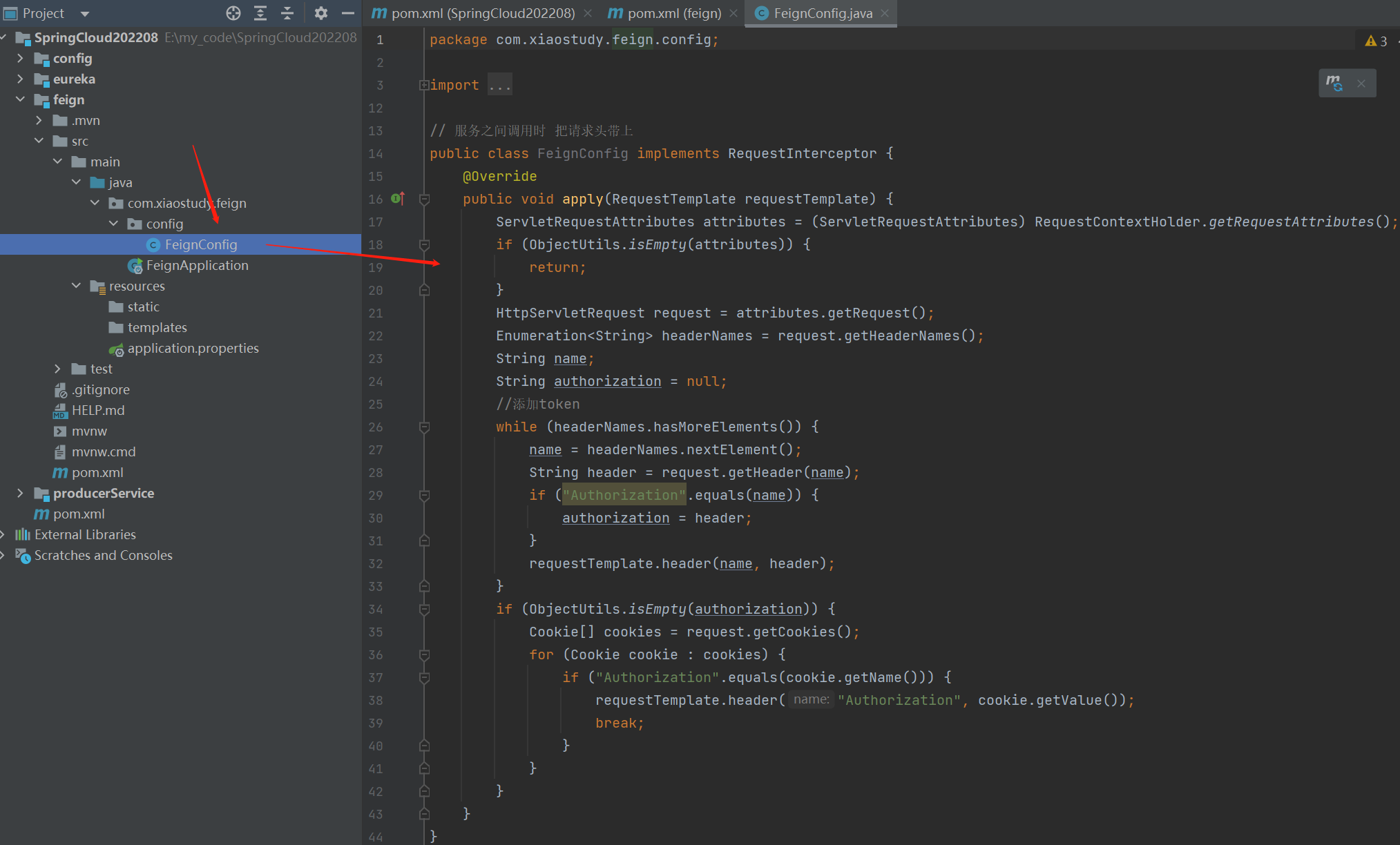Click the folded import ellipsis

500,85
